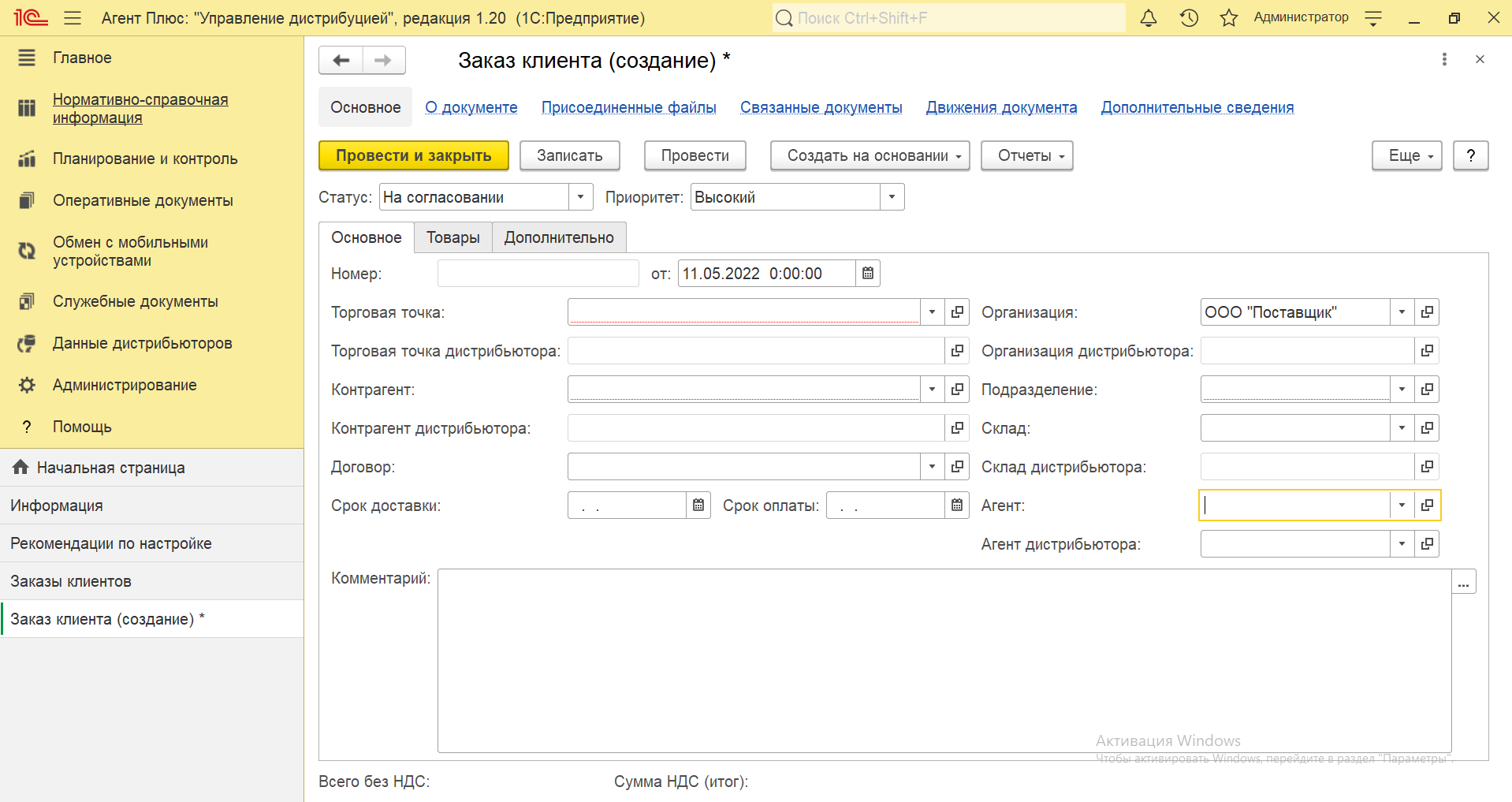Open calendar for Срок оплаты
The width and height of the screenshot is (1512, 802).
point(957,505)
